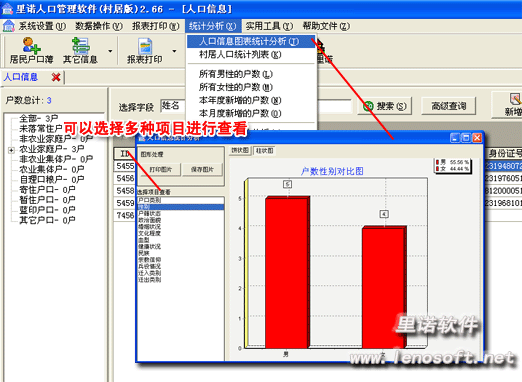
Task: Click the app logo icon beside 系统设置
Action: click(x=9, y=26)
